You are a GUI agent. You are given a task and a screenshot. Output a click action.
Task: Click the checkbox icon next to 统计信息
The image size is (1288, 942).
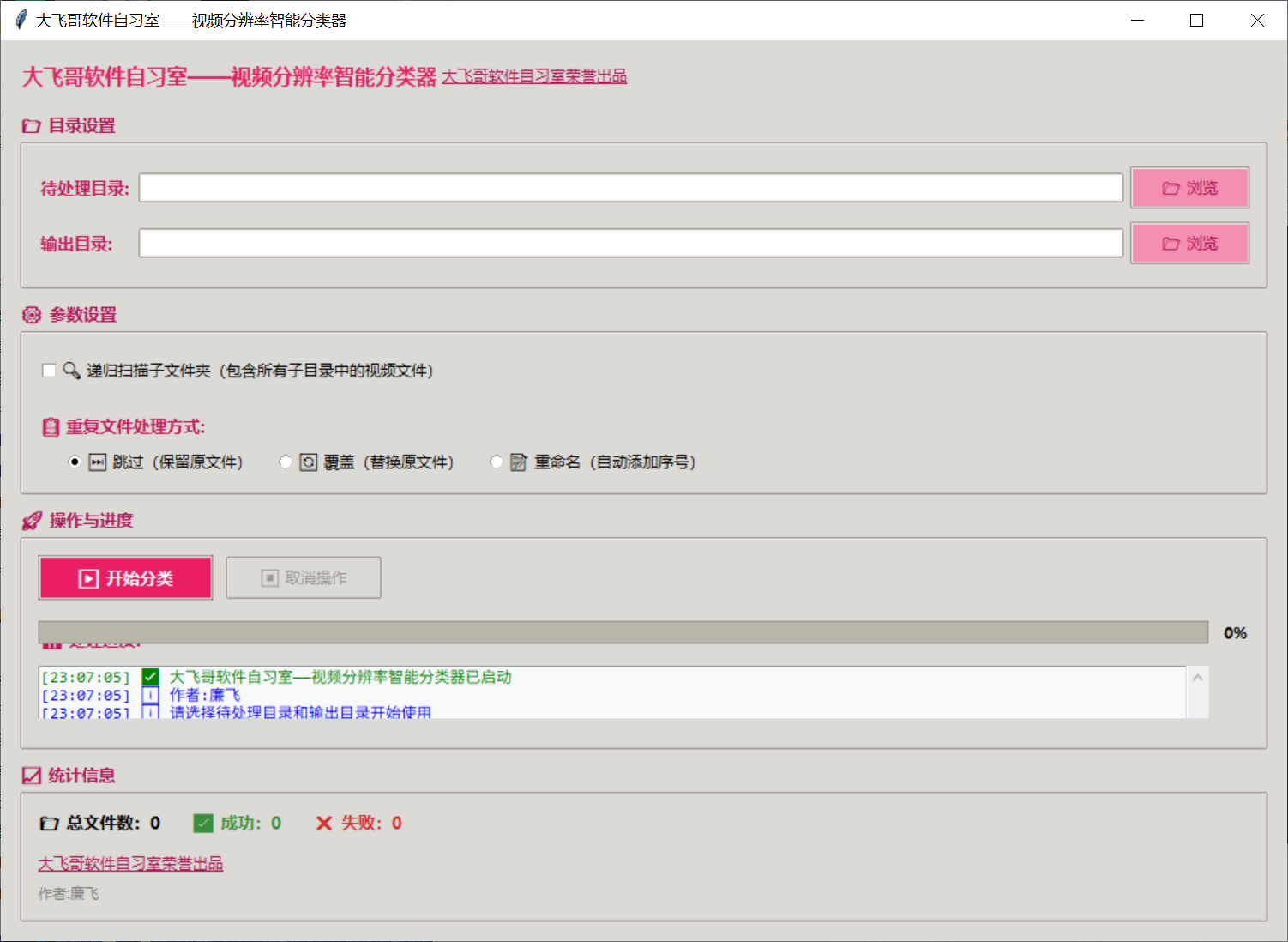(x=31, y=775)
